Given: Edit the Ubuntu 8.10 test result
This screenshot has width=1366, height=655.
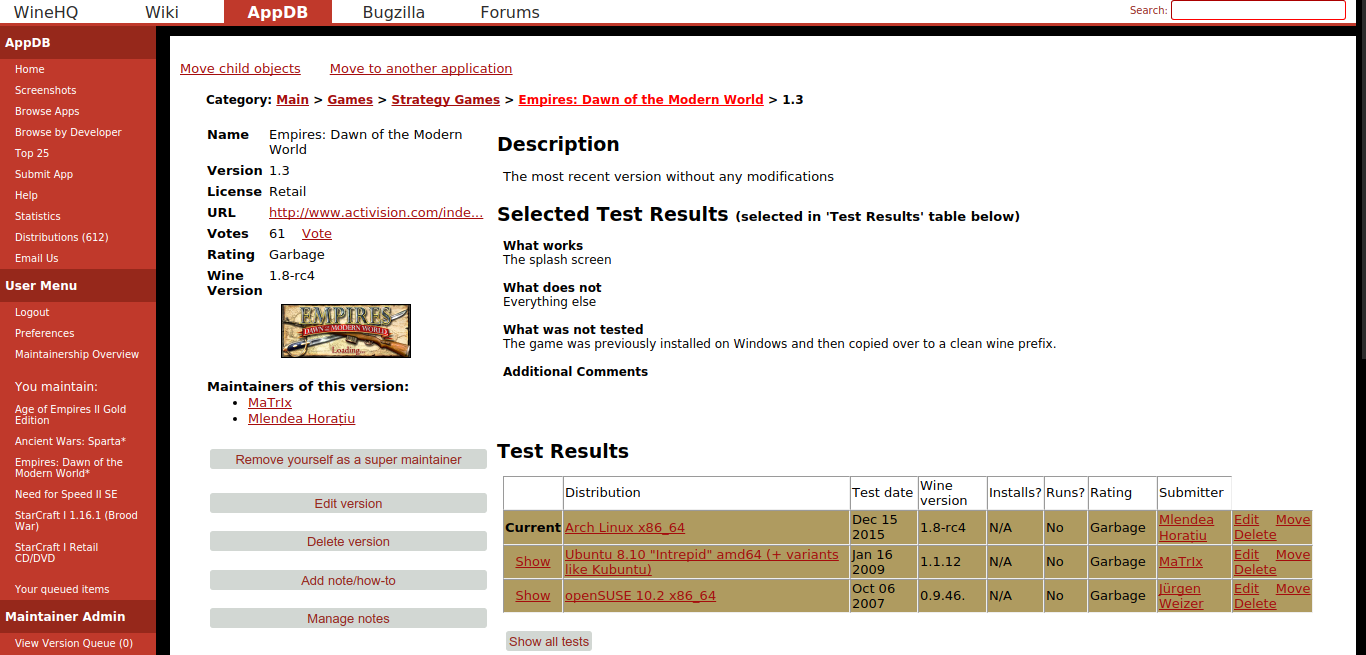Looking at the screenshot, I should click(1246, 554).
